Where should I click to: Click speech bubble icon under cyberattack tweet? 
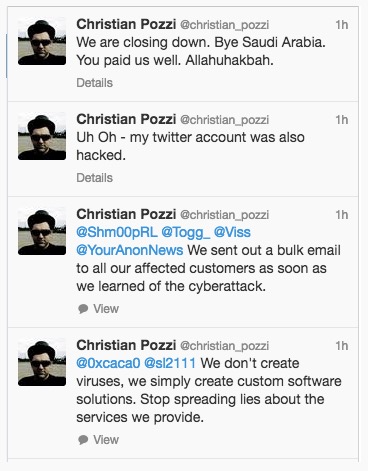(x=83, y=309)
